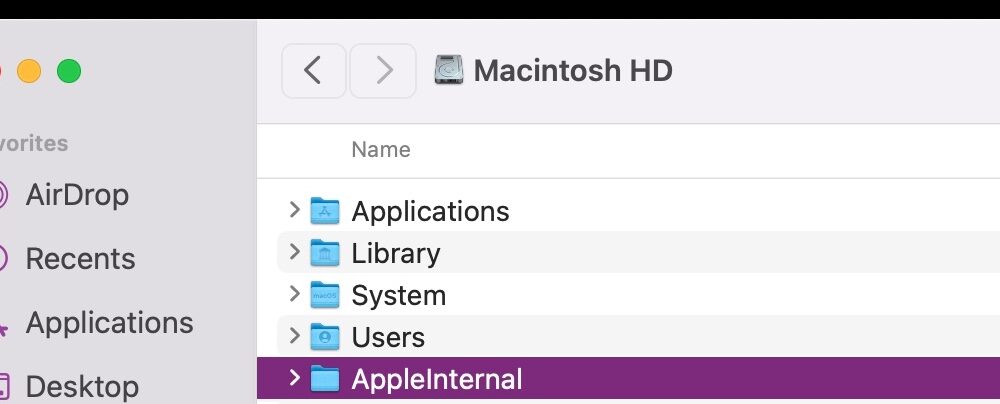This screenshot has height=404, width=1000.
Task: Expand the Library folder chevron
Action: (294, 251)
